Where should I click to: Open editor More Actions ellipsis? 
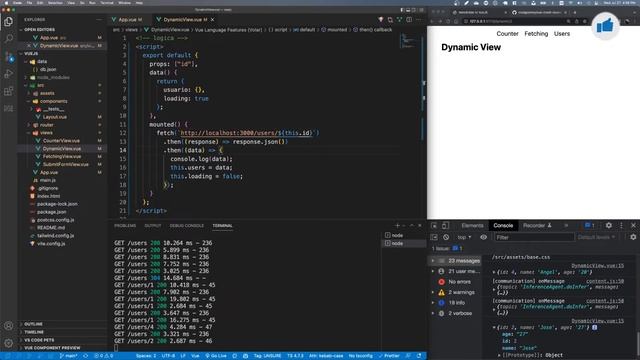[x=419, y=20]
